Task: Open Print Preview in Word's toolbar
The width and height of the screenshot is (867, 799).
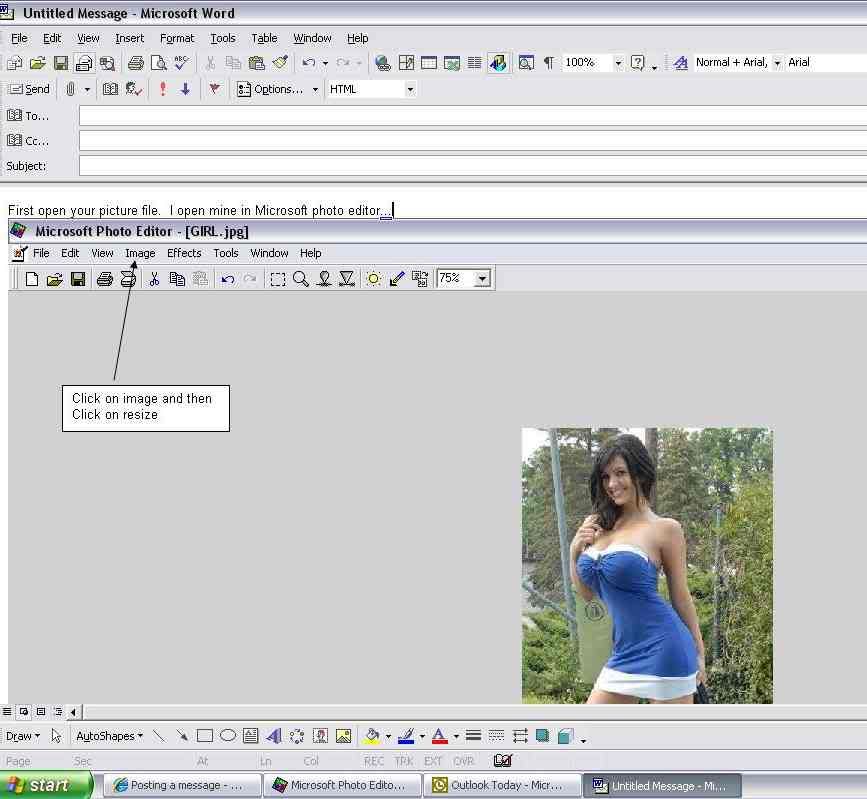Action: point(159,63)
